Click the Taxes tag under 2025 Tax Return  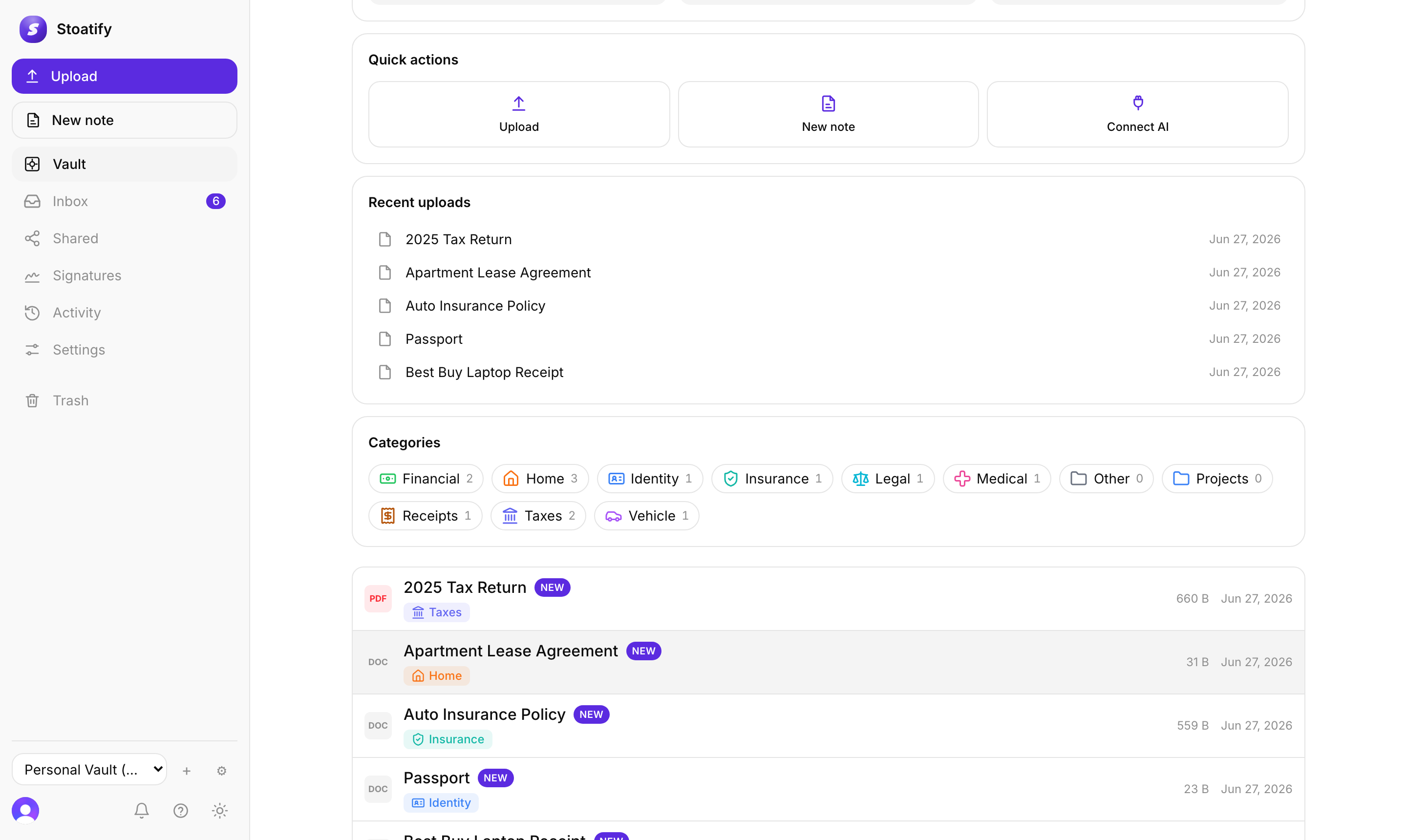(x=437, y=612)
